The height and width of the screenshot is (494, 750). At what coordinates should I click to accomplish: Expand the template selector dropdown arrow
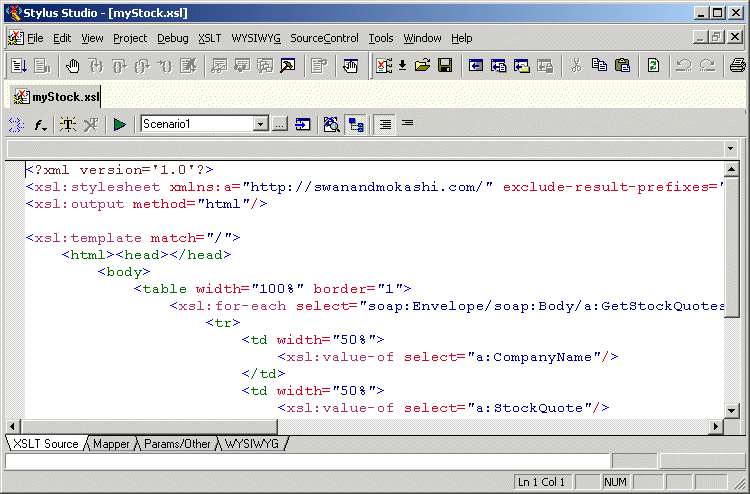coord(732,149)
